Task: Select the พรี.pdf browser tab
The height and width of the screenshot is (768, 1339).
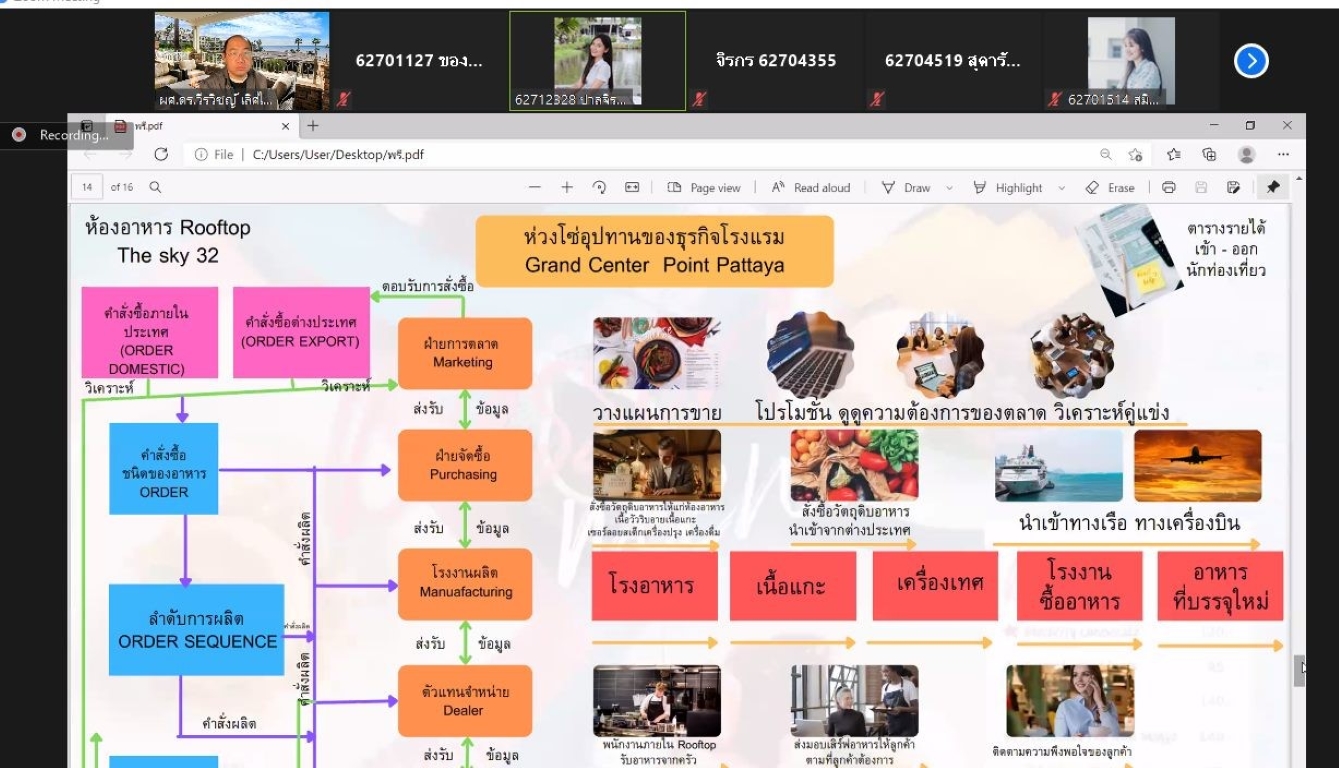Action: click(x=200, y=126)
